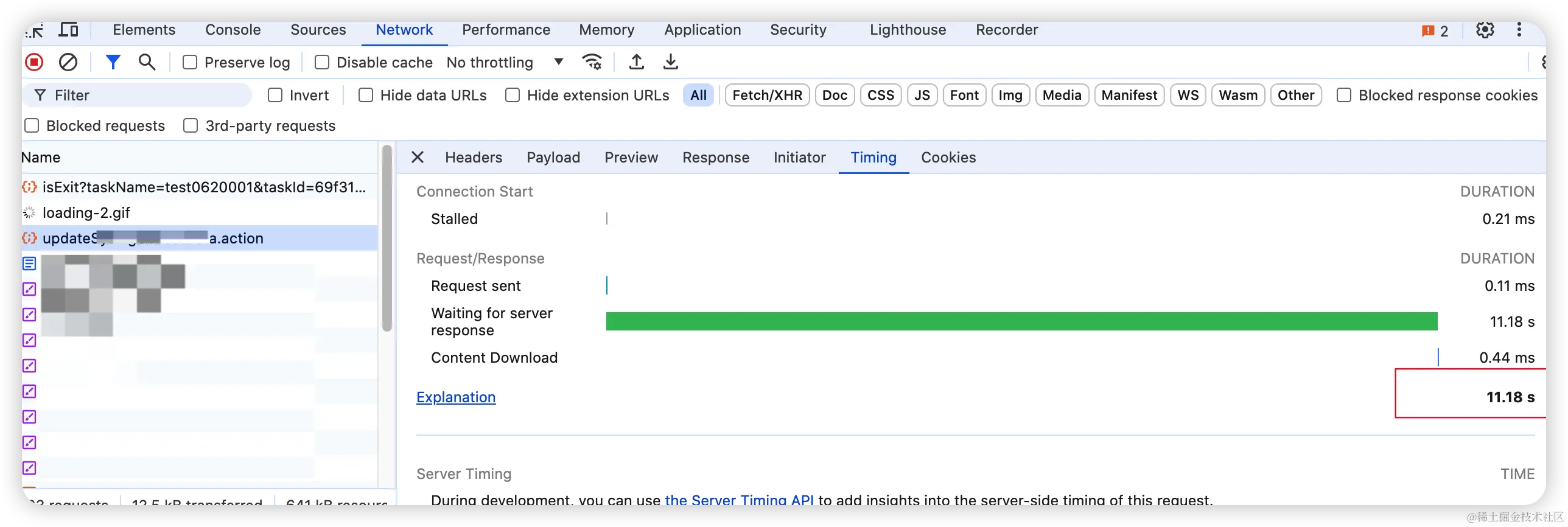
Task: Filter by Img requests
Action: [x=1010, y=96]
